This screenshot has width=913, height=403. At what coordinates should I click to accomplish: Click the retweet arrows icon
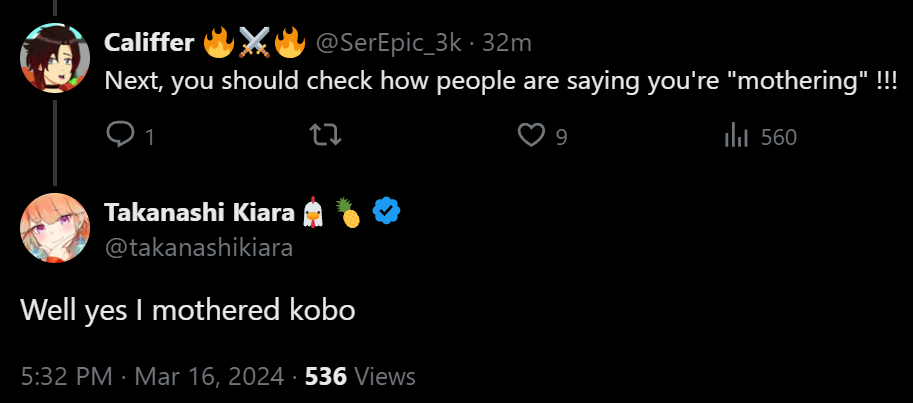325,136
